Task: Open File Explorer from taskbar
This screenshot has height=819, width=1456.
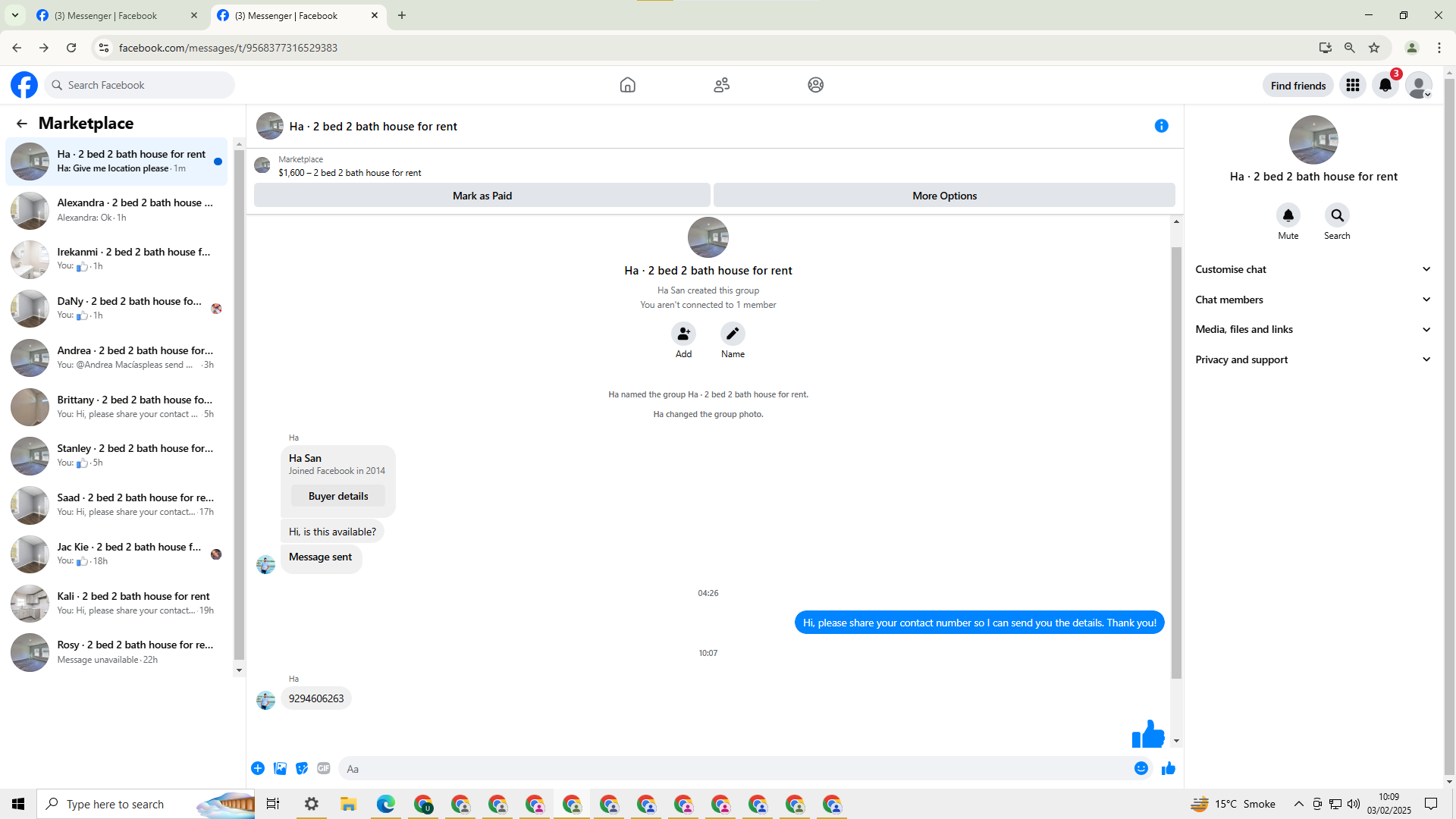Action: 349,804
